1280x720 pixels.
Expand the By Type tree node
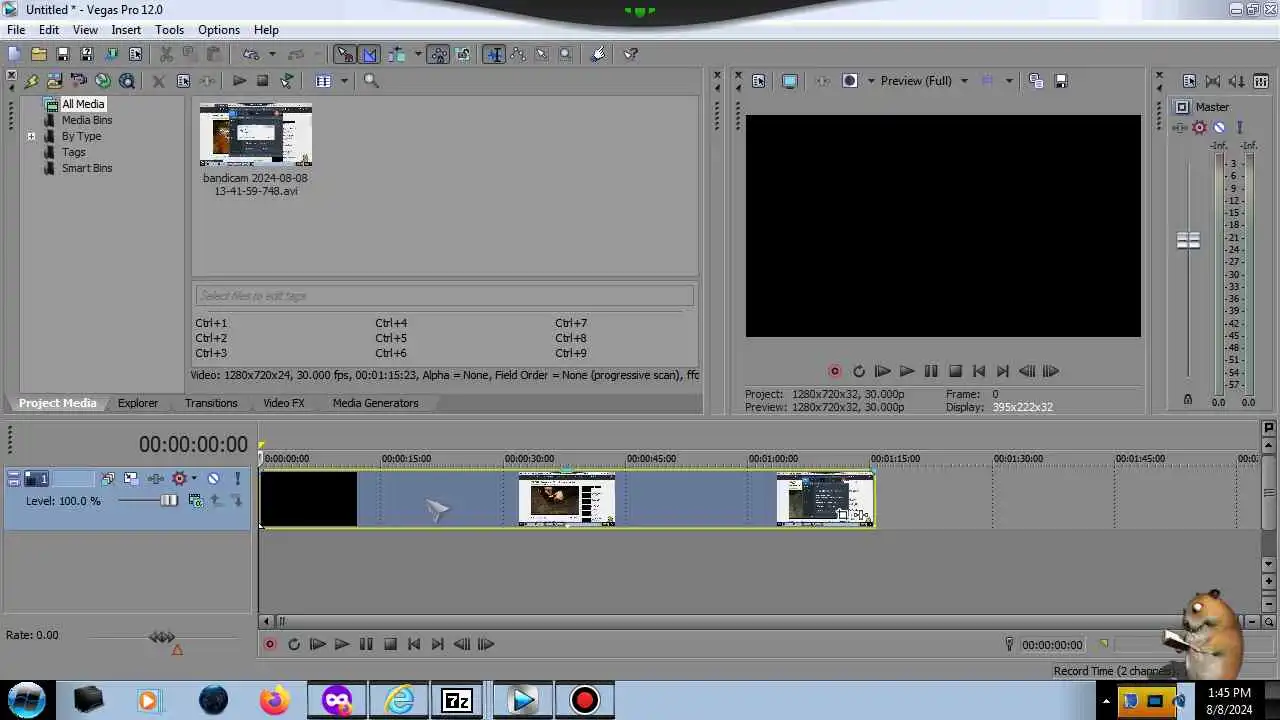click(31, 136)
